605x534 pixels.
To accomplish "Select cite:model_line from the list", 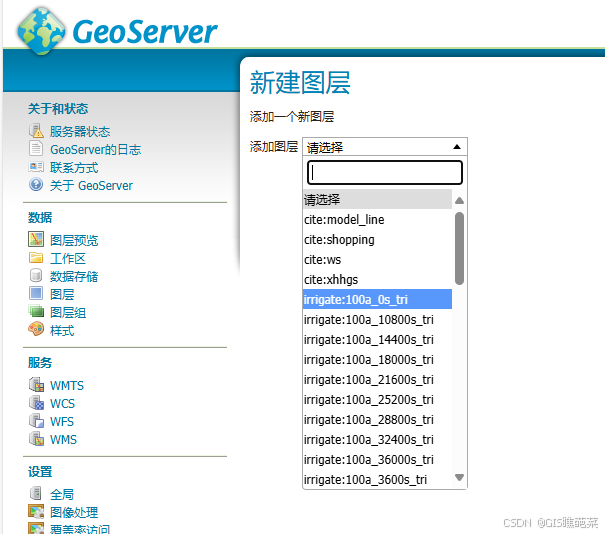I will (x=377, y=220).
